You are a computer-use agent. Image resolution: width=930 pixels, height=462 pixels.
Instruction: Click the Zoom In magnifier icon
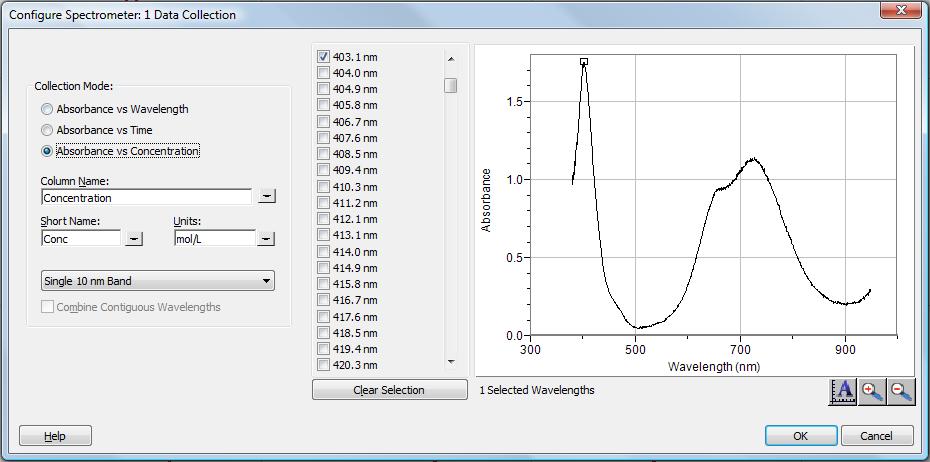[872, 391]
